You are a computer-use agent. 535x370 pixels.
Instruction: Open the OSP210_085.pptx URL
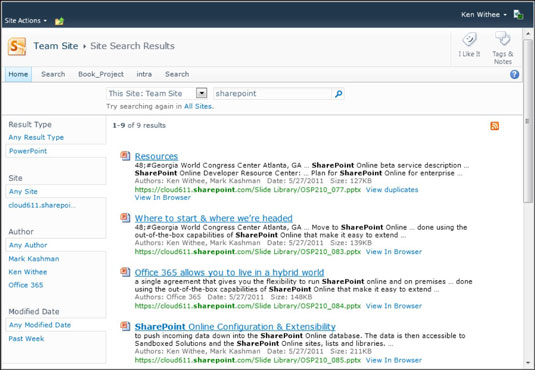248,360
